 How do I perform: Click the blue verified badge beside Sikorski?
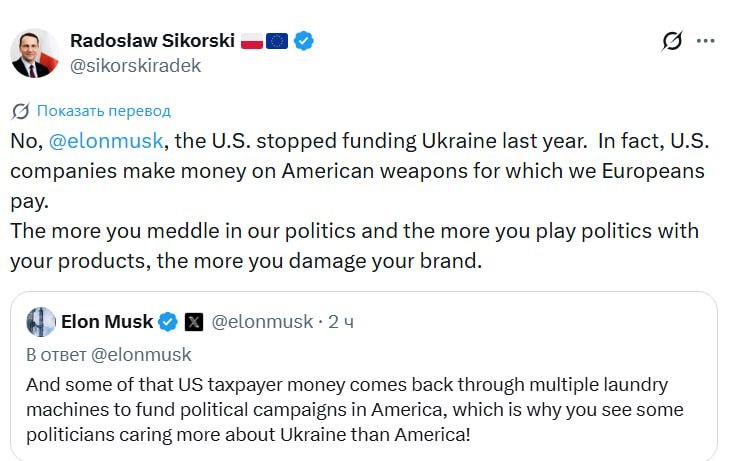click(304, 41)
